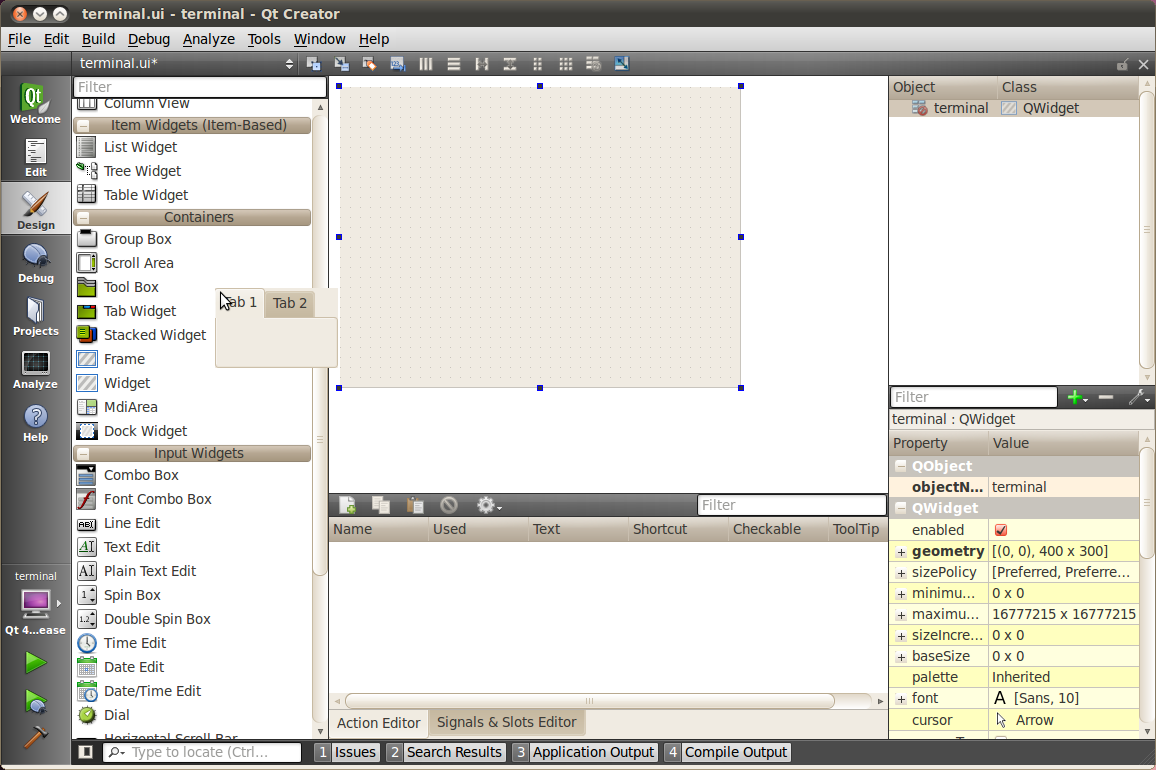Screen dimensions: 1156x770
Task: Toggle sidebar visibility icon in status bar
Action: tap(86, 752)
